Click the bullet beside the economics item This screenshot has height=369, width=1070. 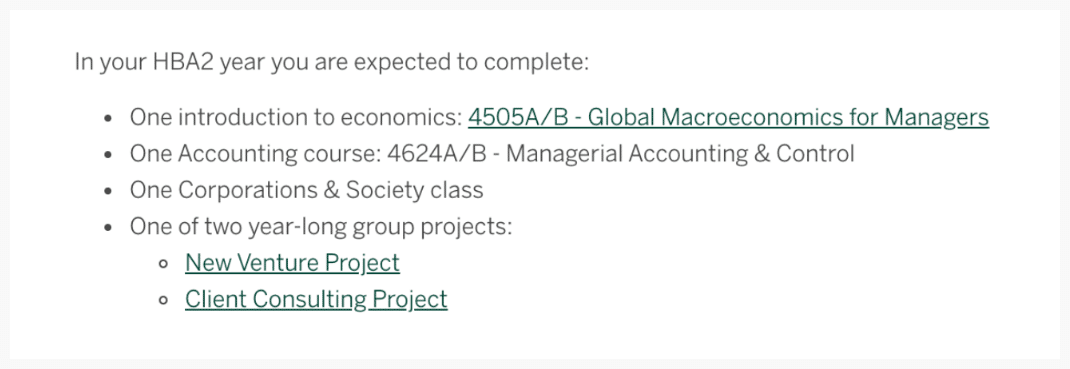tap(108, 119)
